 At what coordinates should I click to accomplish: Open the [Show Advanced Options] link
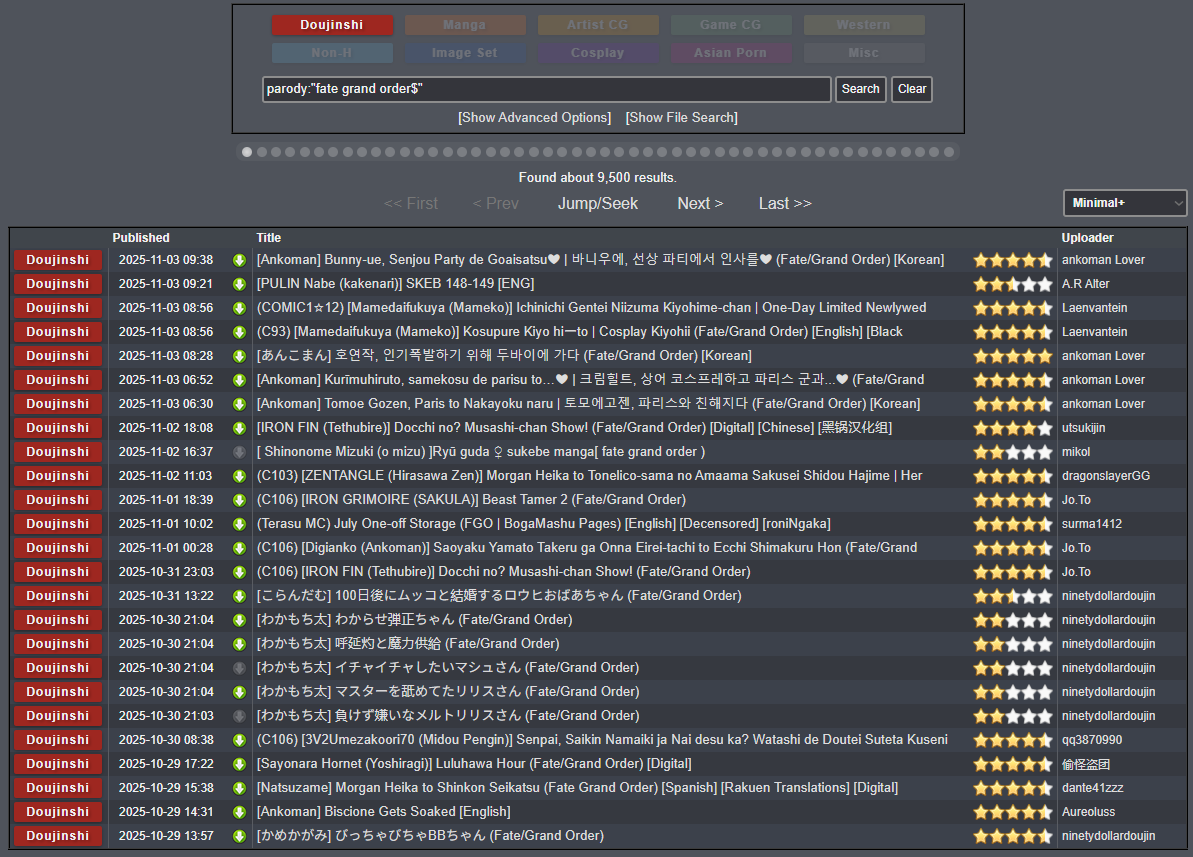coord(535,118)
